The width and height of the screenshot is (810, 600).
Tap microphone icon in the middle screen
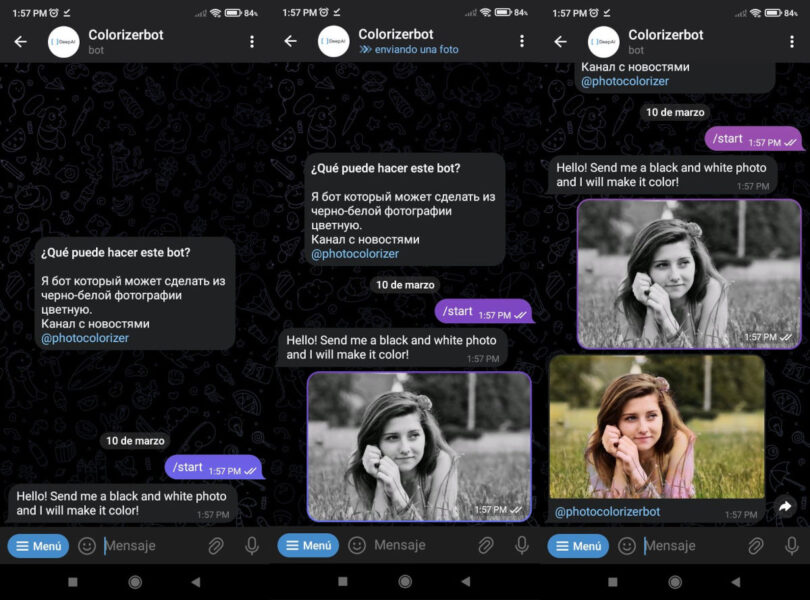522,545
